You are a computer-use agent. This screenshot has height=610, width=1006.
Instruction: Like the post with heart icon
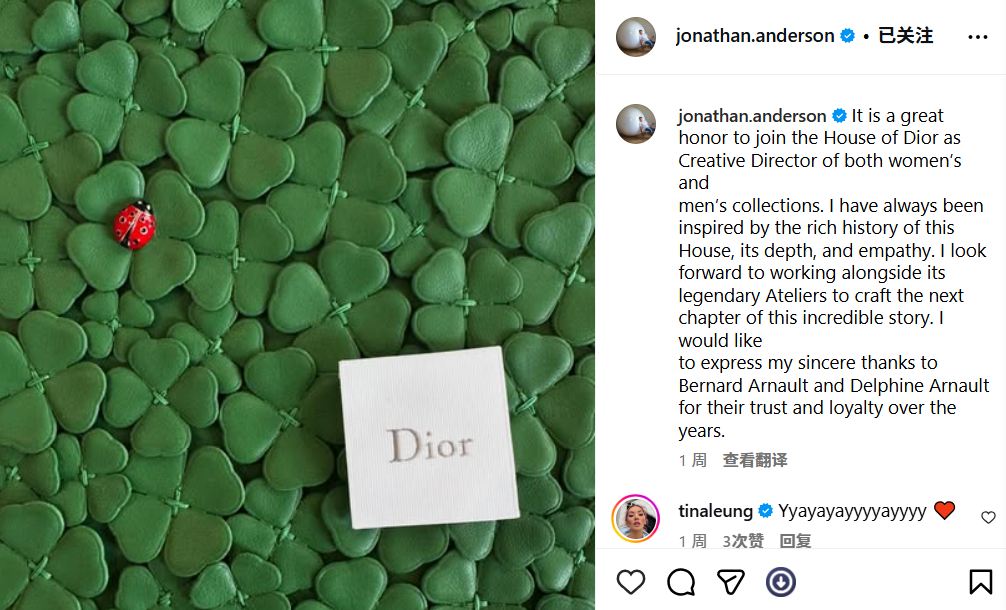pos(631,582)
